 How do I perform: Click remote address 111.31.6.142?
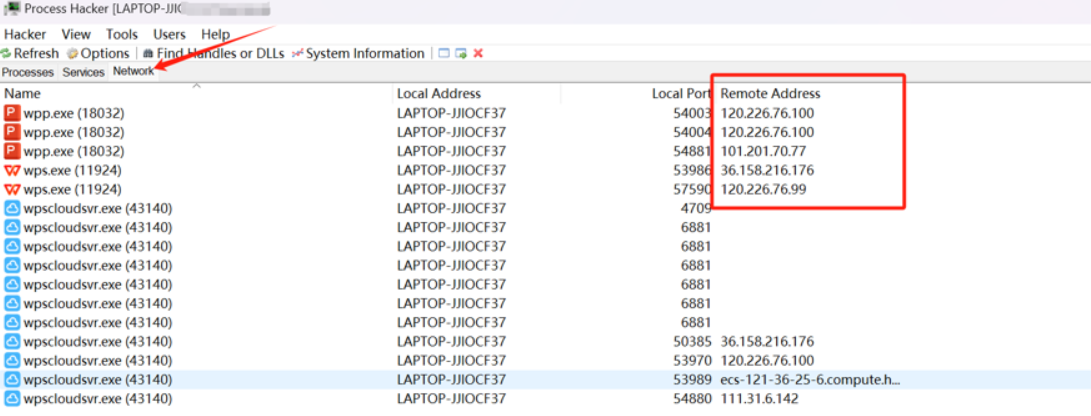(x=759, y=399)
